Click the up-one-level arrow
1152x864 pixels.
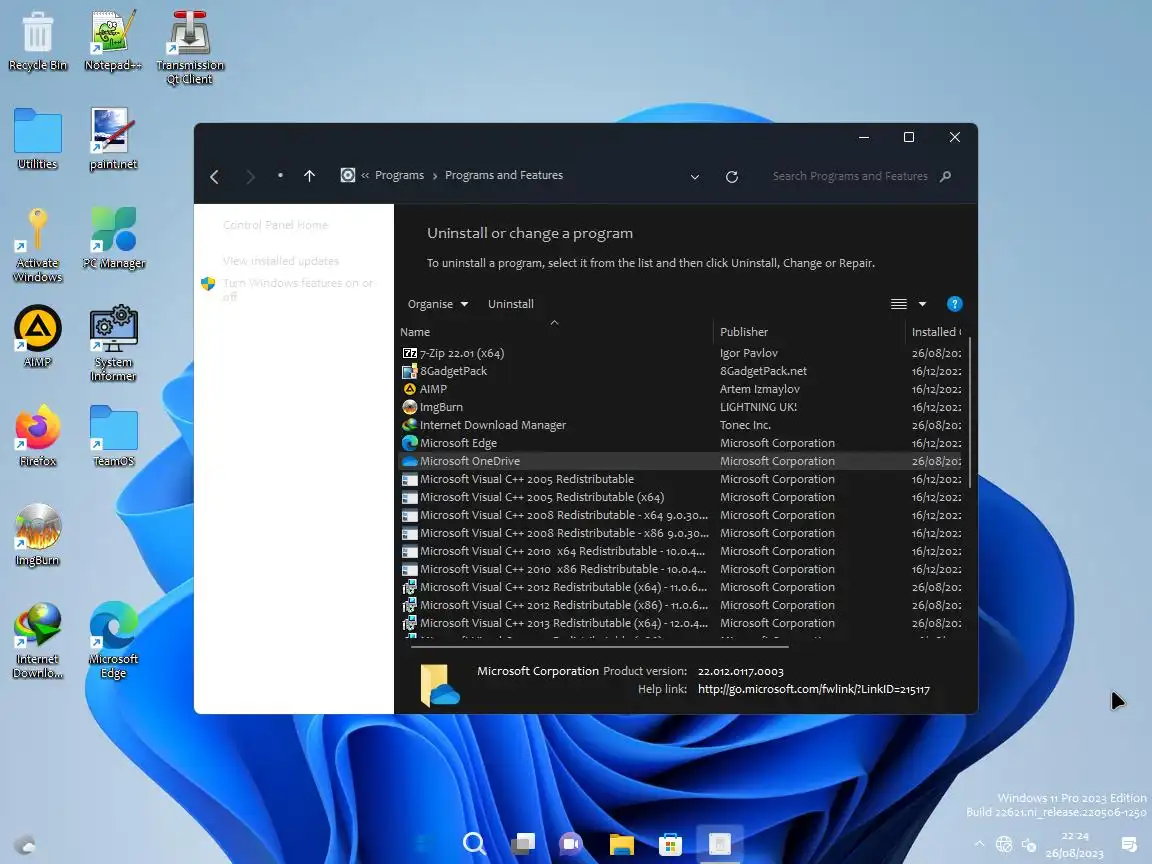click(309, 176)
